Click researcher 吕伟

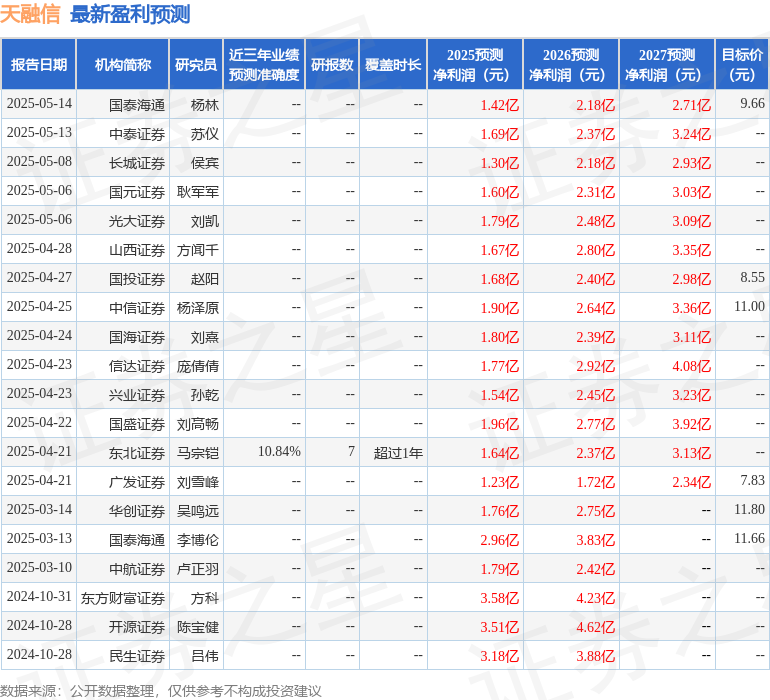[205, 656]
